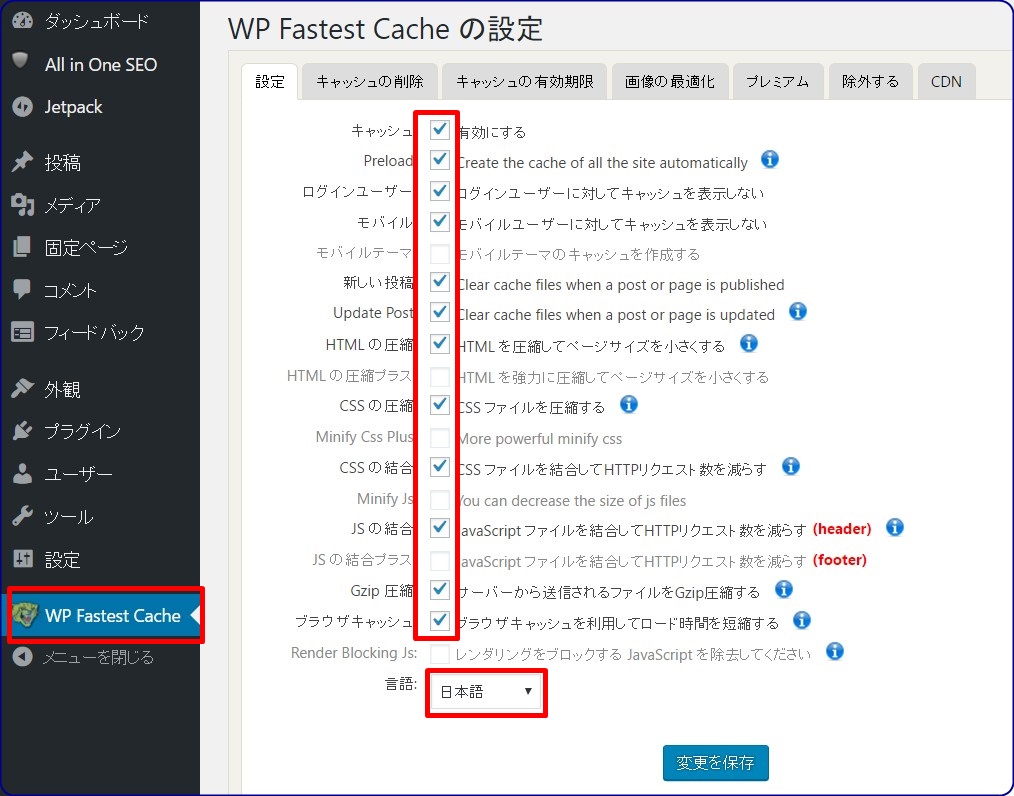Click the sliders icon beside 設定 in sidebar
The width and height of the screenshot is (1014, 796).
22,559
